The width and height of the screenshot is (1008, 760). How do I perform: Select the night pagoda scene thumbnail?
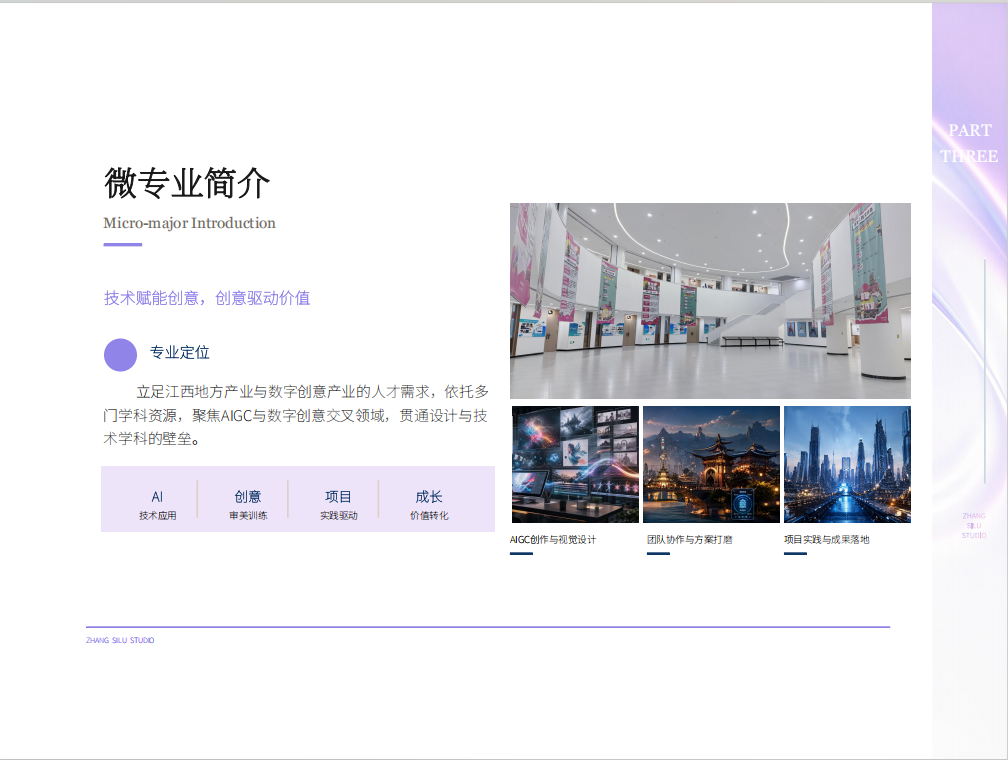(x=711, y=464)
